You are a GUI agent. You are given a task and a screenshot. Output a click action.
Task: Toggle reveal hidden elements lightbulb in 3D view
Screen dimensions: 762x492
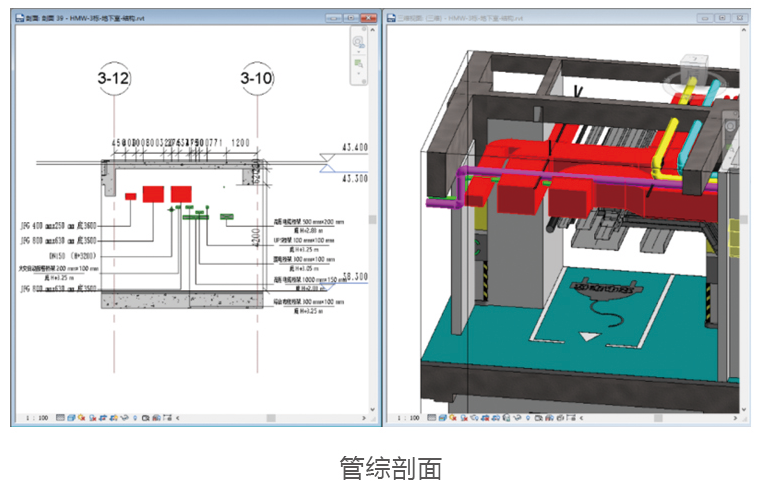tap(528, 418)
